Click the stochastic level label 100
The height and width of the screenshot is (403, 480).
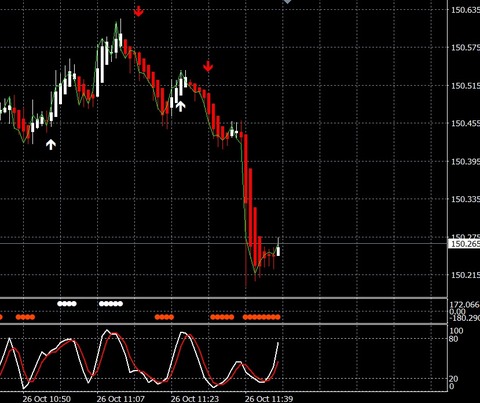coord(456,331)
